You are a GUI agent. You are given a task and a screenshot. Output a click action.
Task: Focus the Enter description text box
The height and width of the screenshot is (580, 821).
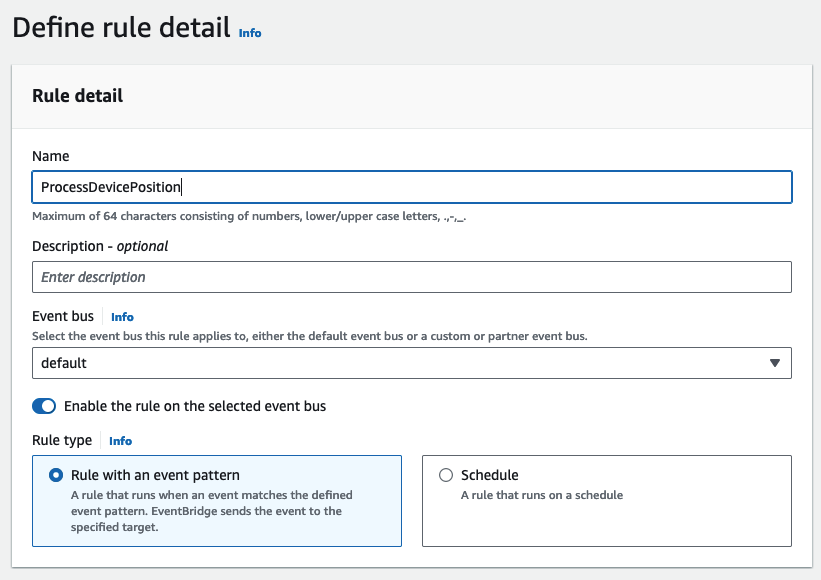pos(411,277)
